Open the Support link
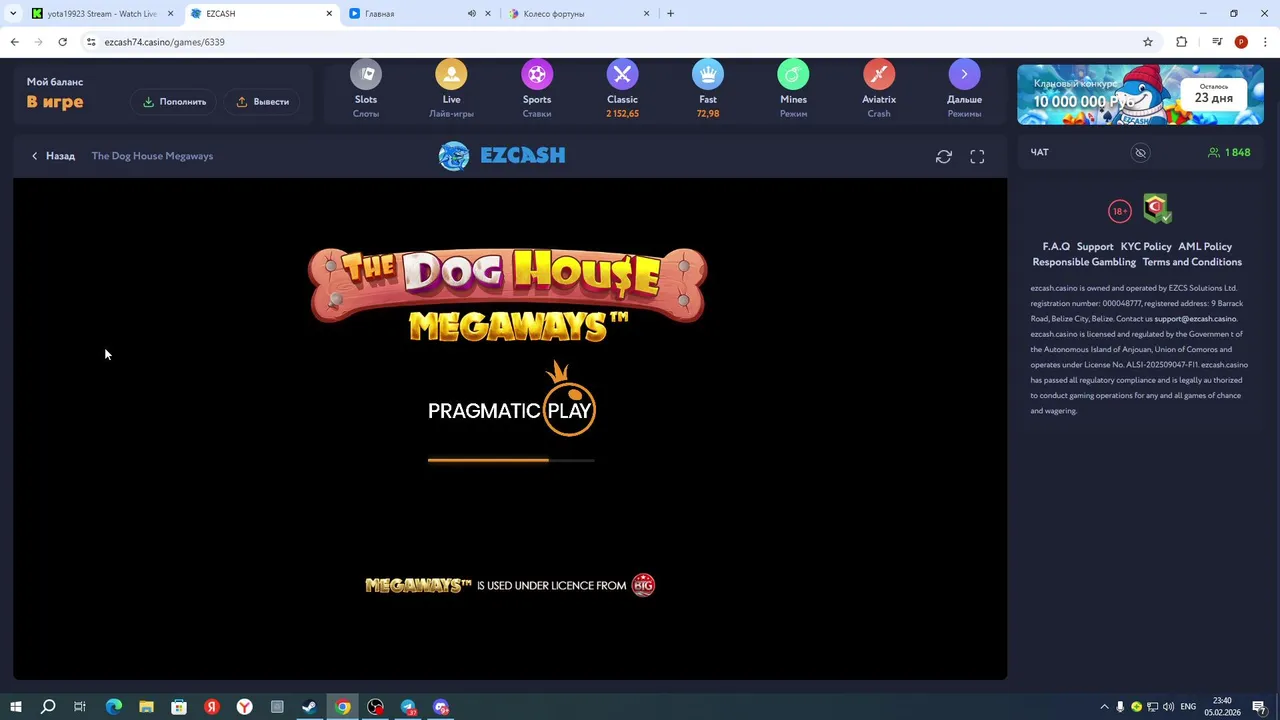 [1095, 246]
